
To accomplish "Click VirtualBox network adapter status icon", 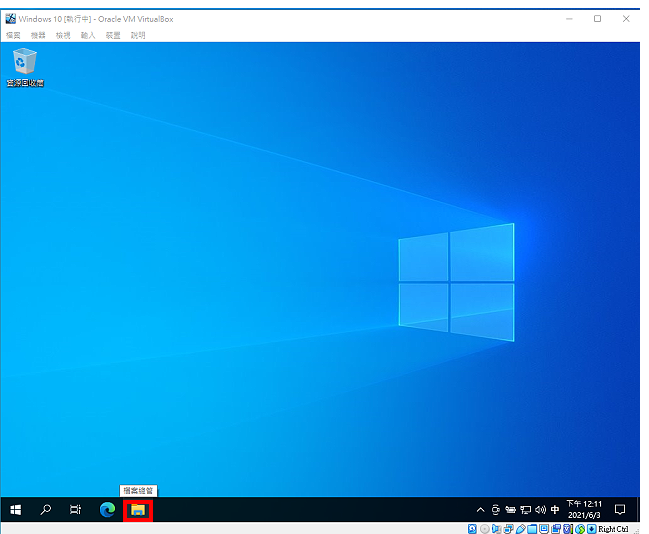I will coord(509,529).
